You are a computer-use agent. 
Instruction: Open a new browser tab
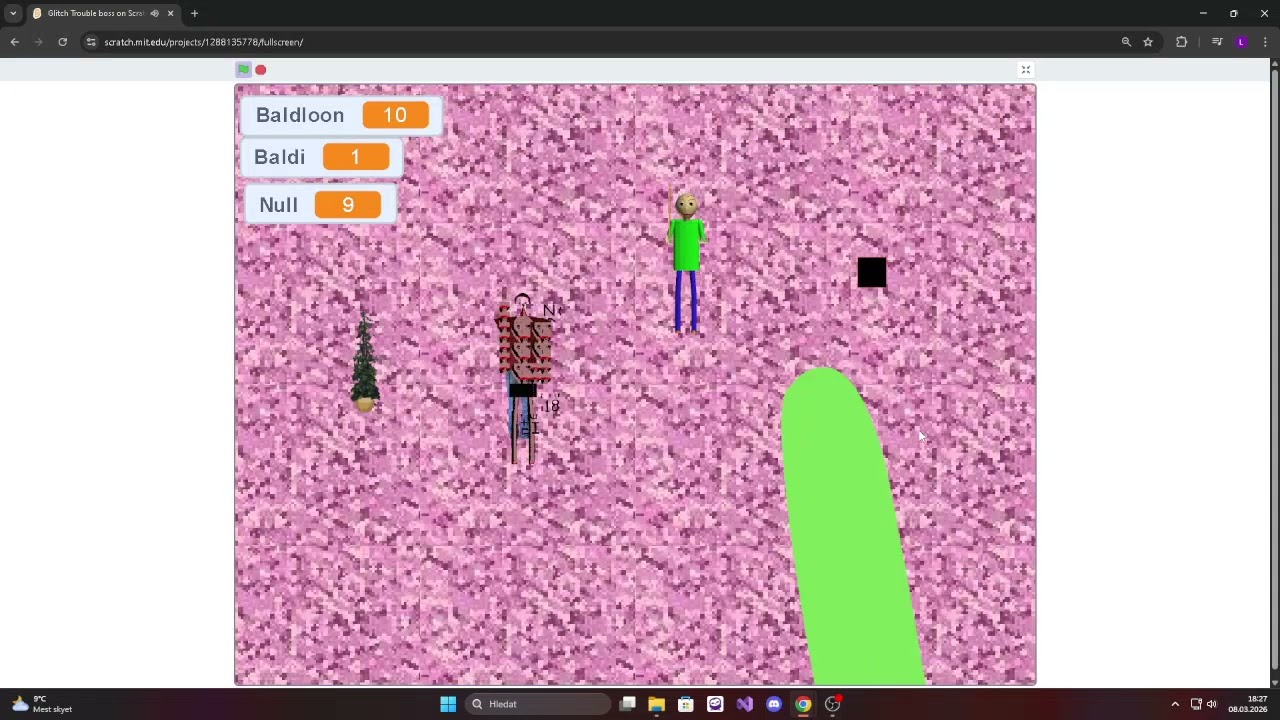tap(194, 13)
